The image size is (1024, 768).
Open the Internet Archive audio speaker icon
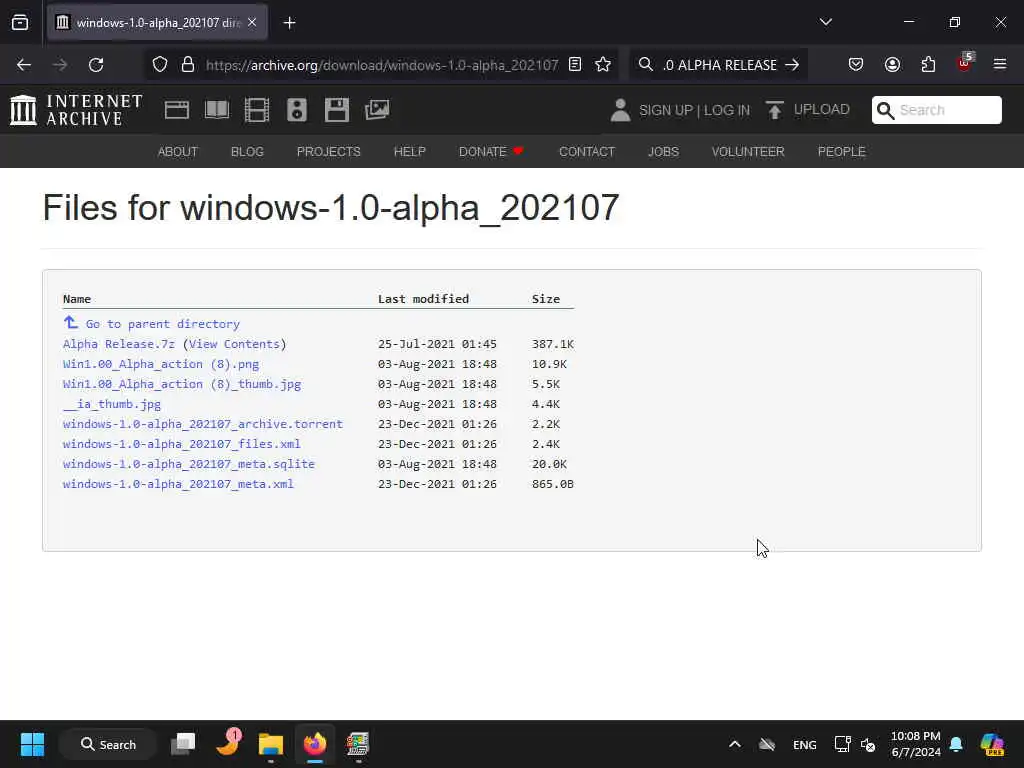(297, 110)
